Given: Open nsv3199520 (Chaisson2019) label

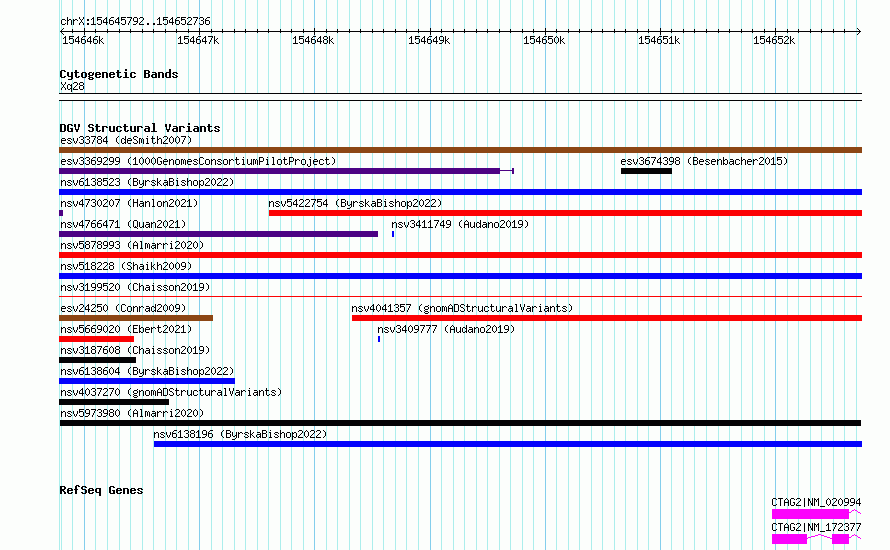Looking at the screenshot, I should 135,287.
